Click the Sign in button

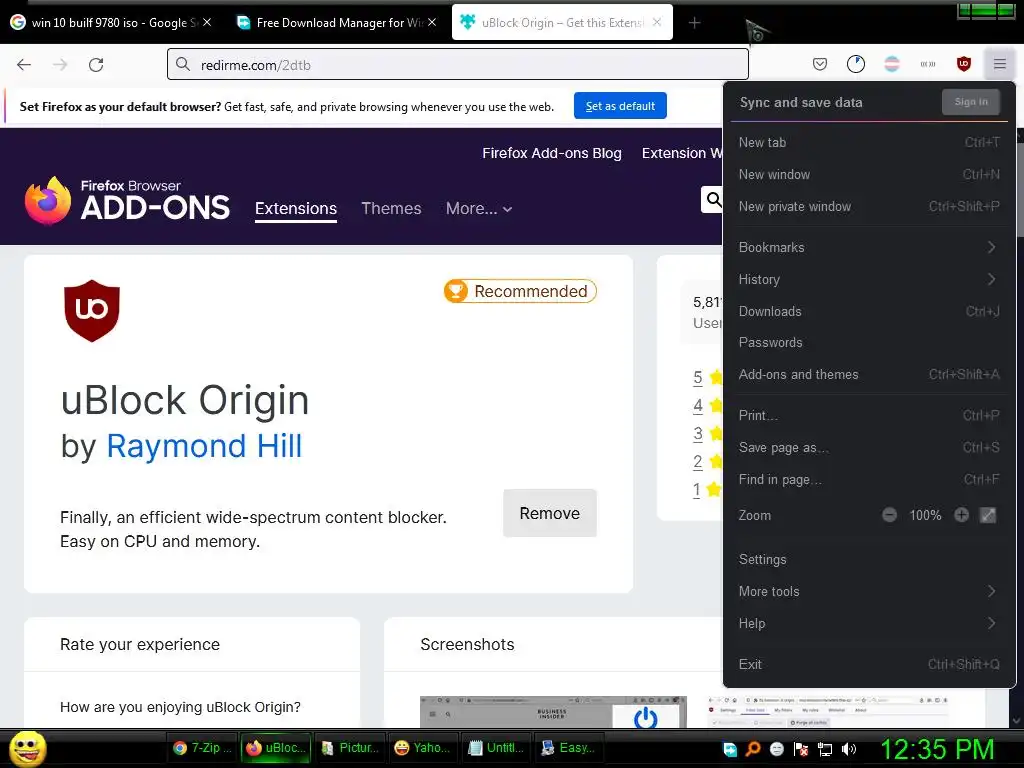coord(970,102)
